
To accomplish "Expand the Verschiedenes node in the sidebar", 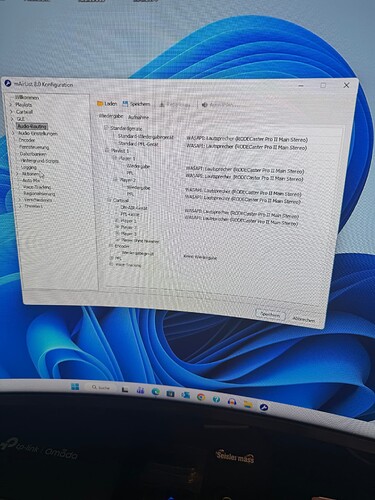I will click(20, 200).
